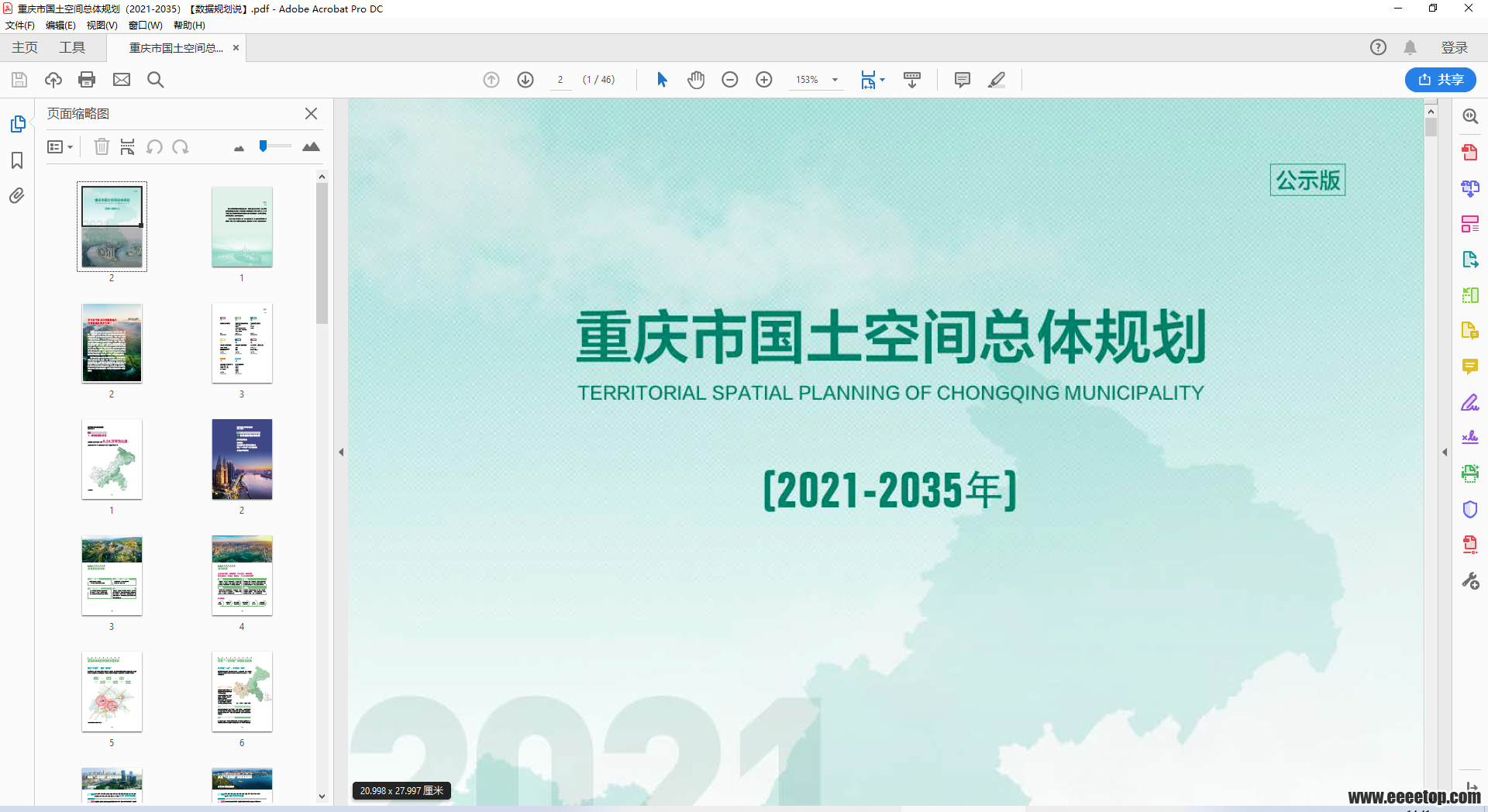
Task: Open thumbnail options menu dropdown
Action: pos(60,146)
